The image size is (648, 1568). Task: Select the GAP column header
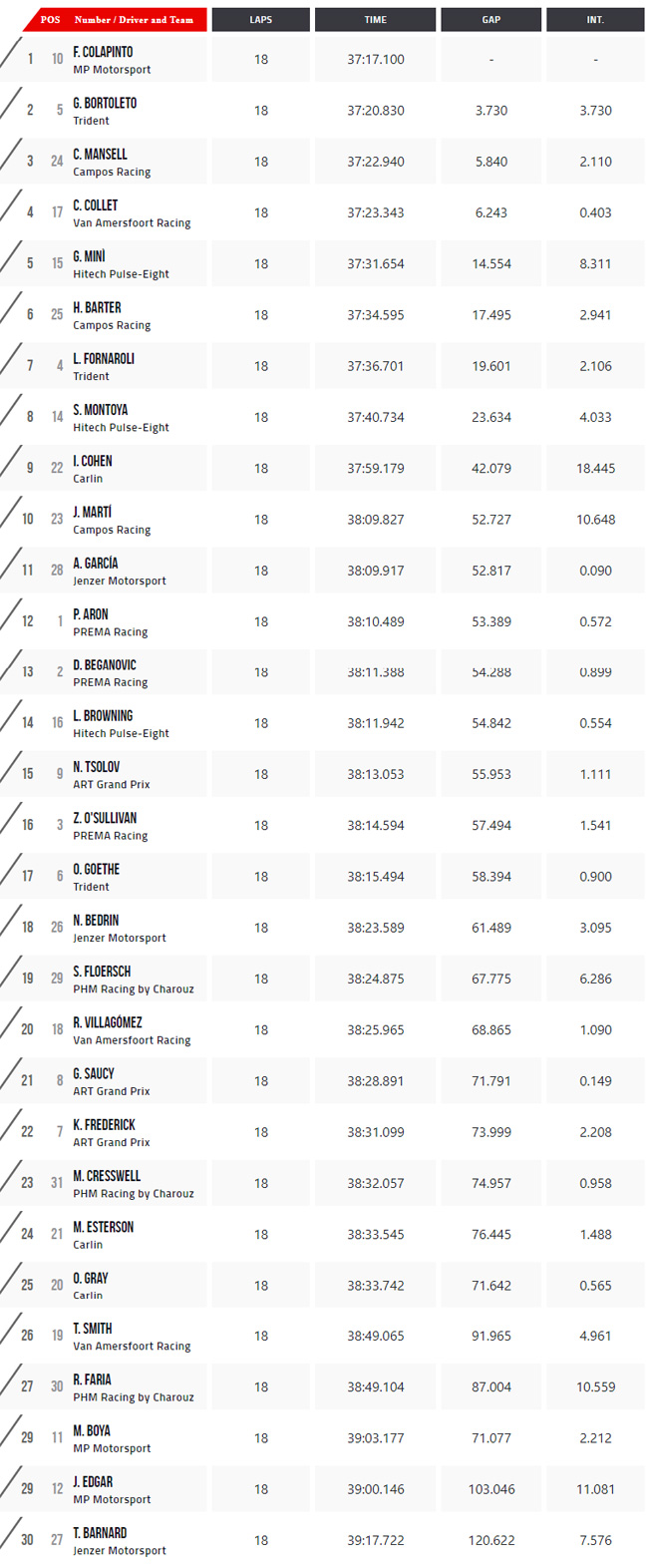point(491,20)
